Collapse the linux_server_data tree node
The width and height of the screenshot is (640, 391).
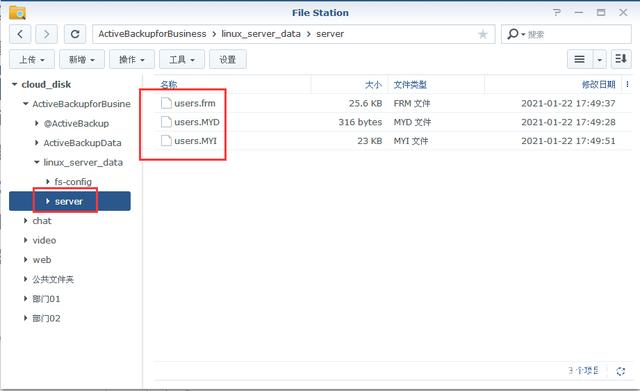tap(37, 162)
